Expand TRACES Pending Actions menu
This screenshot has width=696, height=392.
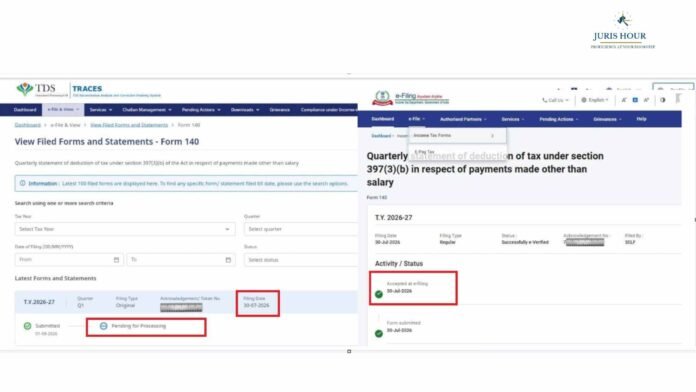pyautogui.click(x=201, y=110)
